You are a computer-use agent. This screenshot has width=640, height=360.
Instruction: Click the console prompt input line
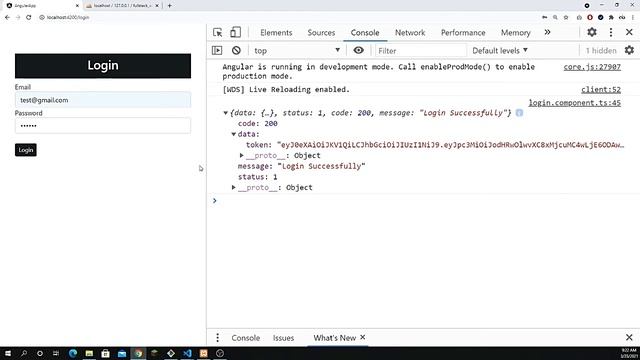tap(423, 200)
